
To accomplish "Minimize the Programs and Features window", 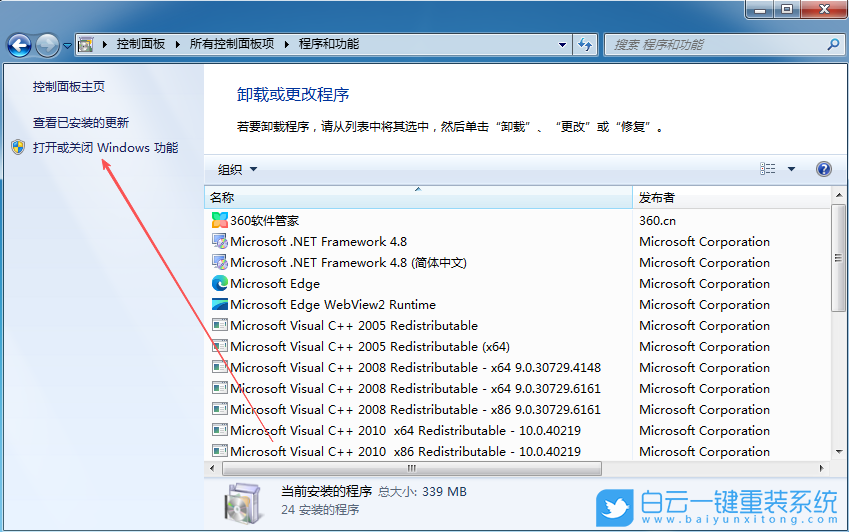I will 760,9.
